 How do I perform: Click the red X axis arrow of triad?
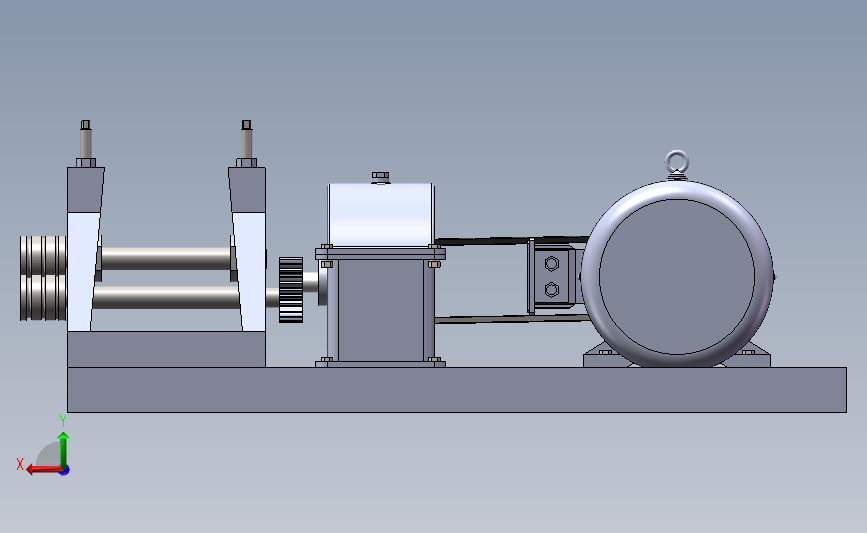tap(43, 469)
